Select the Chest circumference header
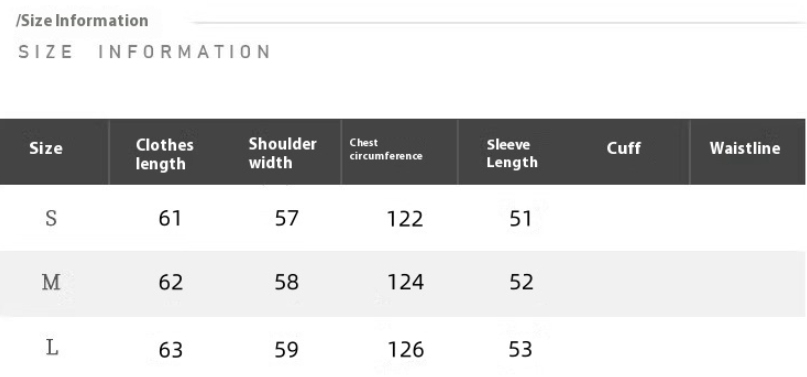 (386, 150)
